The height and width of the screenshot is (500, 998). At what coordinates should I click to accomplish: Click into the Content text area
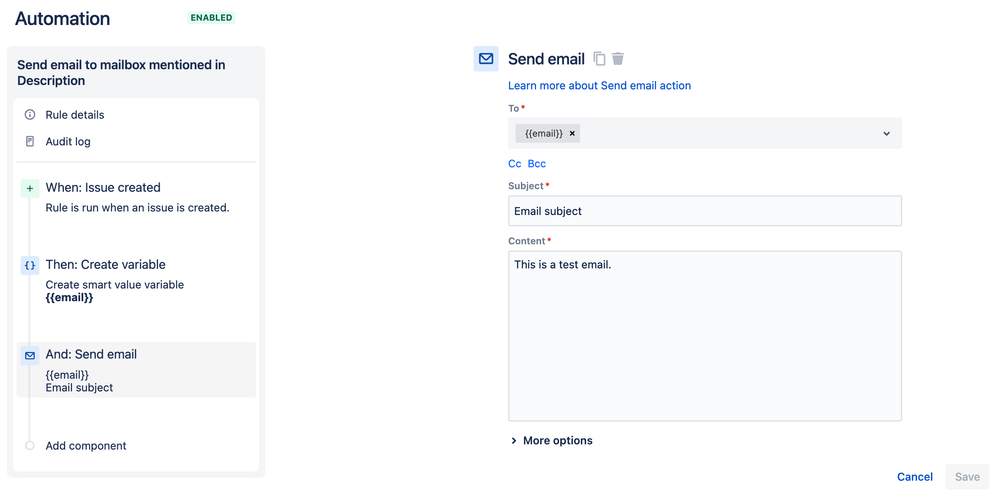[705, 336]
